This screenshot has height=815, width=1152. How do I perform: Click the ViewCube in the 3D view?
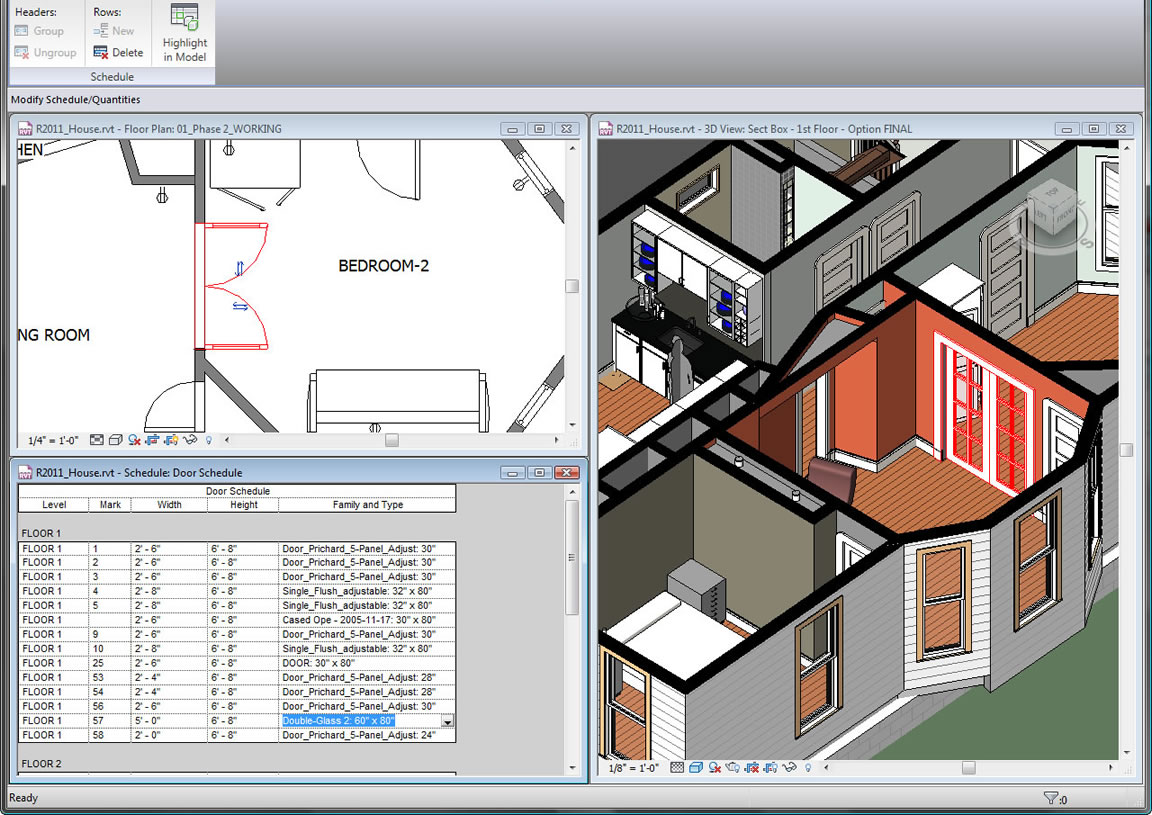[x=1055, y=209]
